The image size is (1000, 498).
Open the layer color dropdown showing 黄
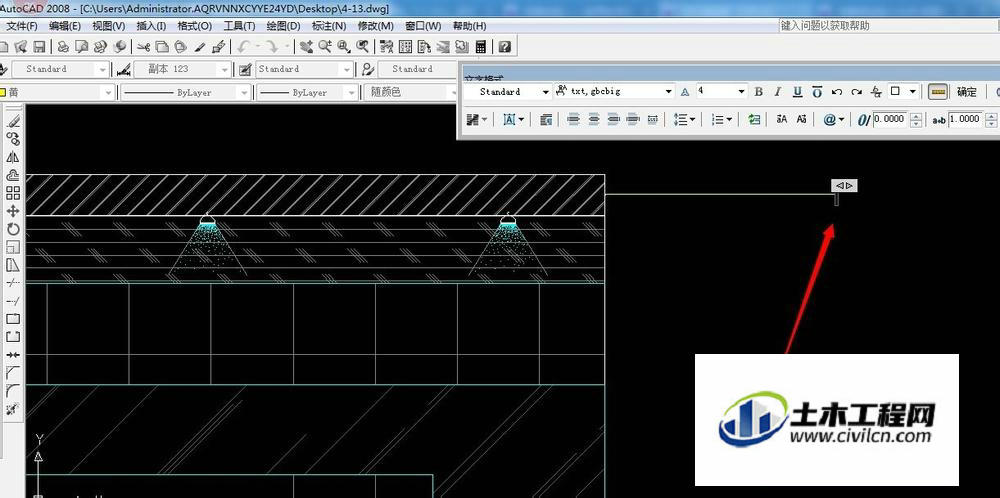click(x=108, y=92)
